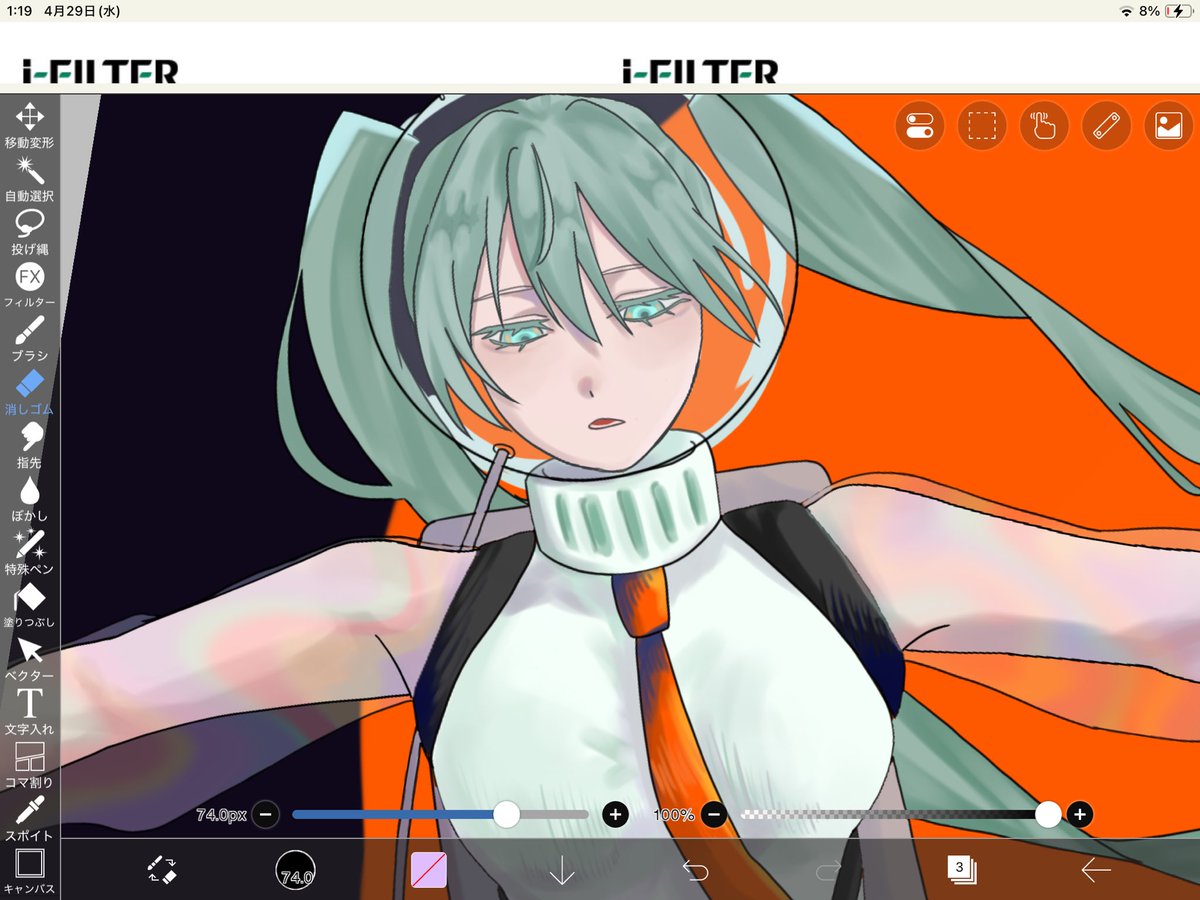Select the 塗りつぶし bucket fill tool

30,605
